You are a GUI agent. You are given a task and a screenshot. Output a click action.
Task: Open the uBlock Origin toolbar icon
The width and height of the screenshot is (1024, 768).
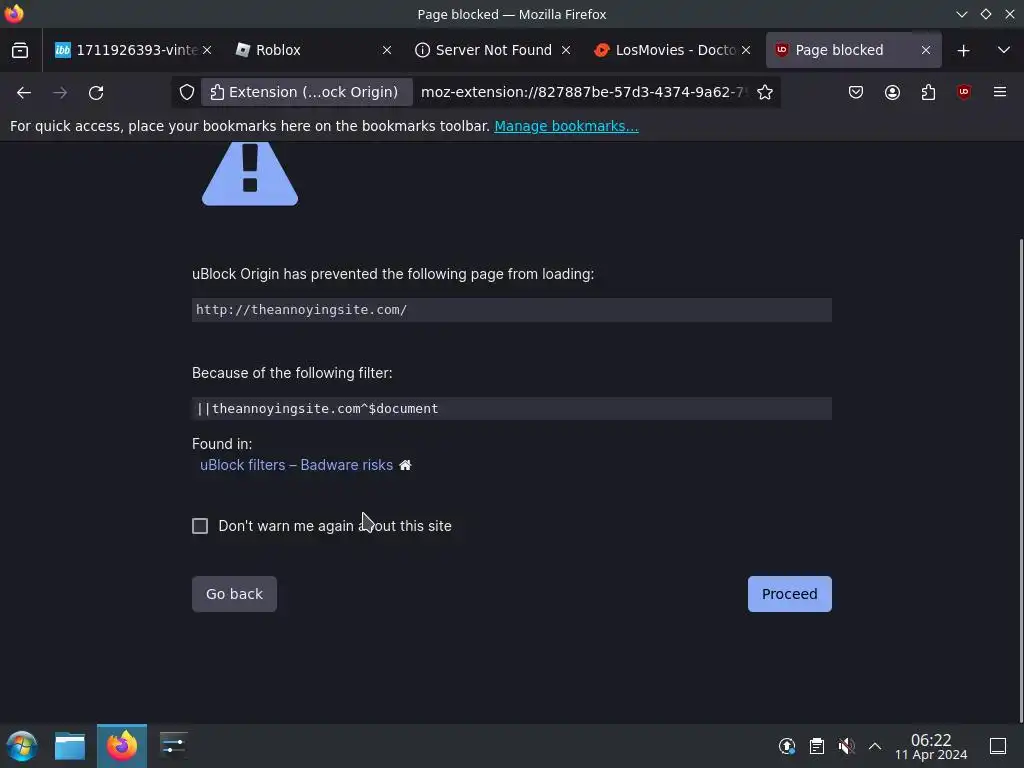[964, 92]
